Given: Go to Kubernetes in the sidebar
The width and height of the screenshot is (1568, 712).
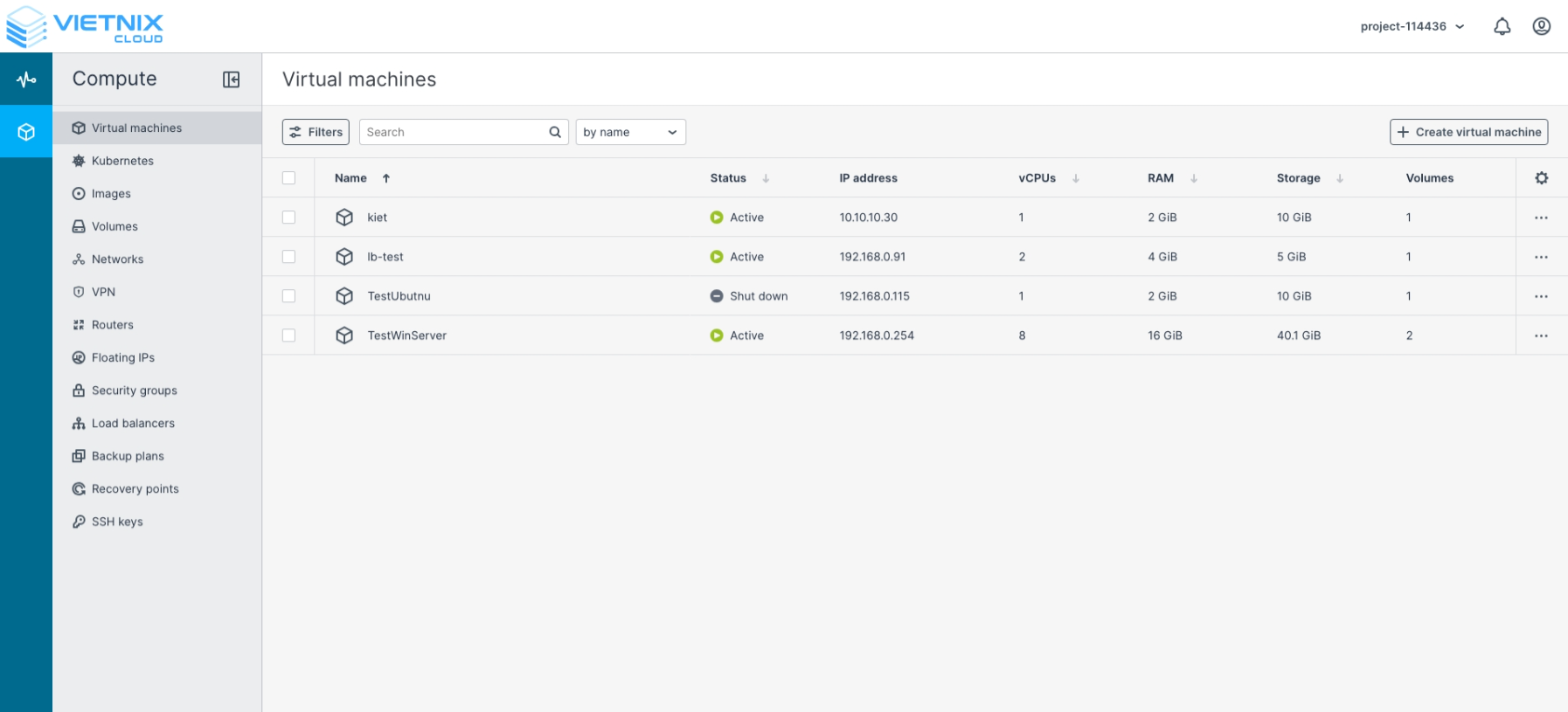Looking at the screenshot, I should (122, 161).
